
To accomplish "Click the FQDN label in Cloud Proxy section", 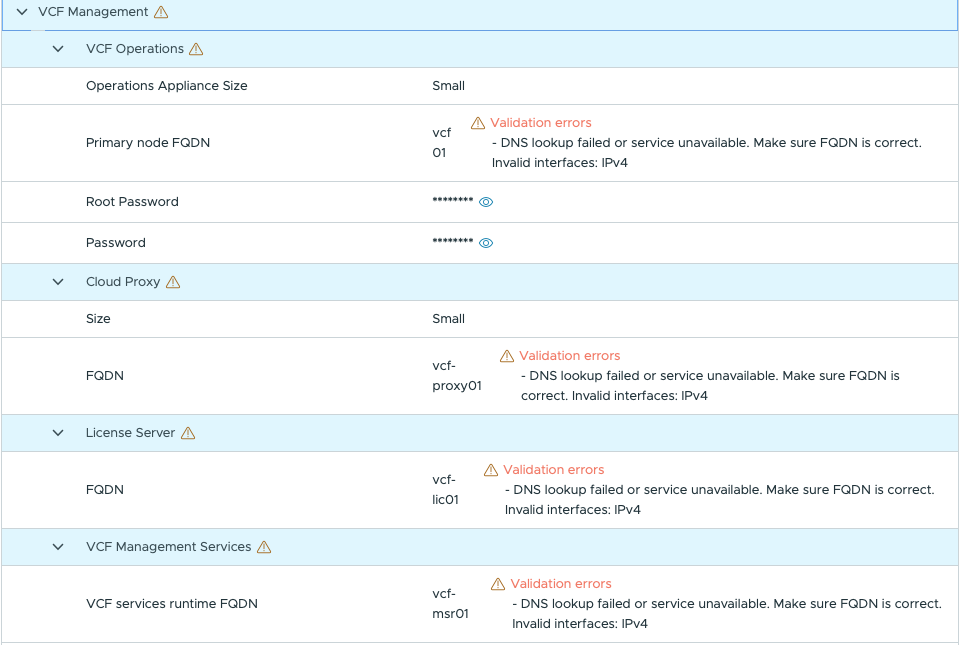I will 105,376.
